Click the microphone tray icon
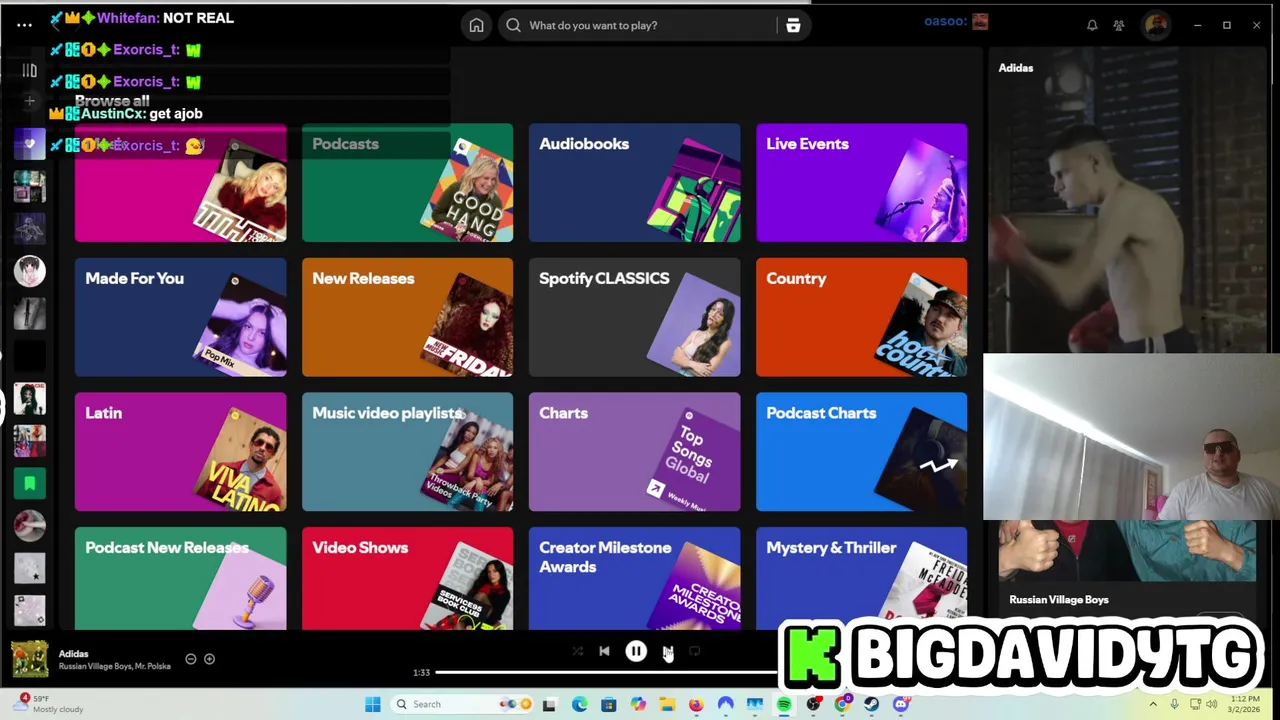This screenshot has height=720, width=1280. [x=1174, y=704]
